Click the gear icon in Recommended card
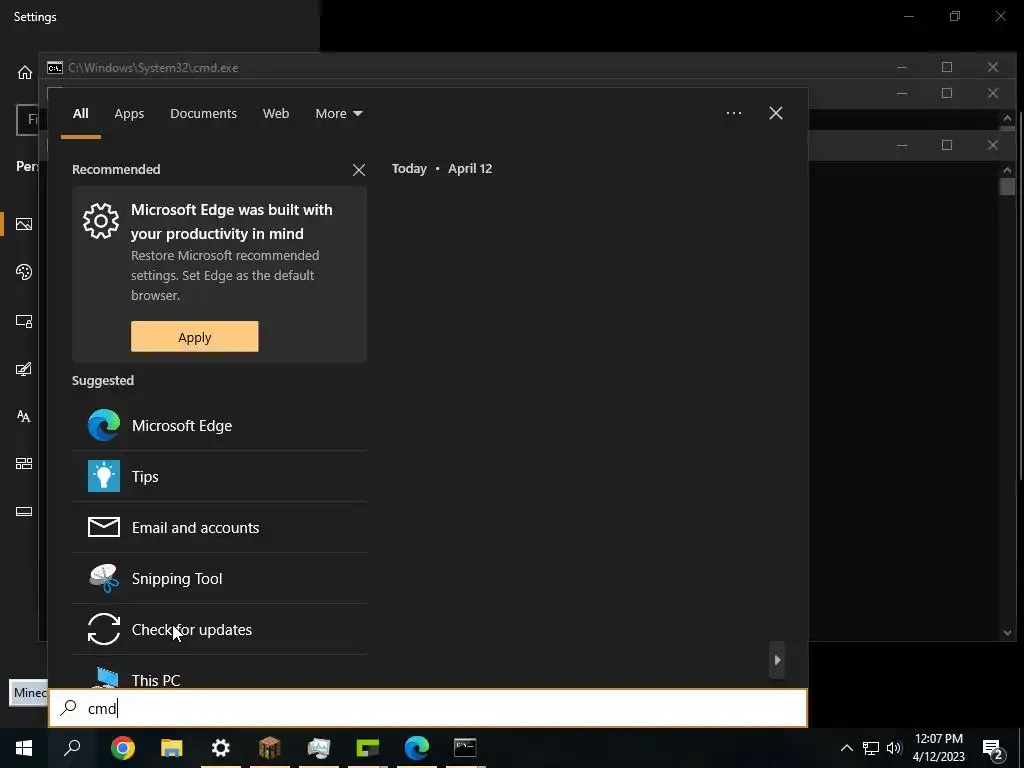The width and height of the screenshot is (1024, 768). tap(101, 221)
